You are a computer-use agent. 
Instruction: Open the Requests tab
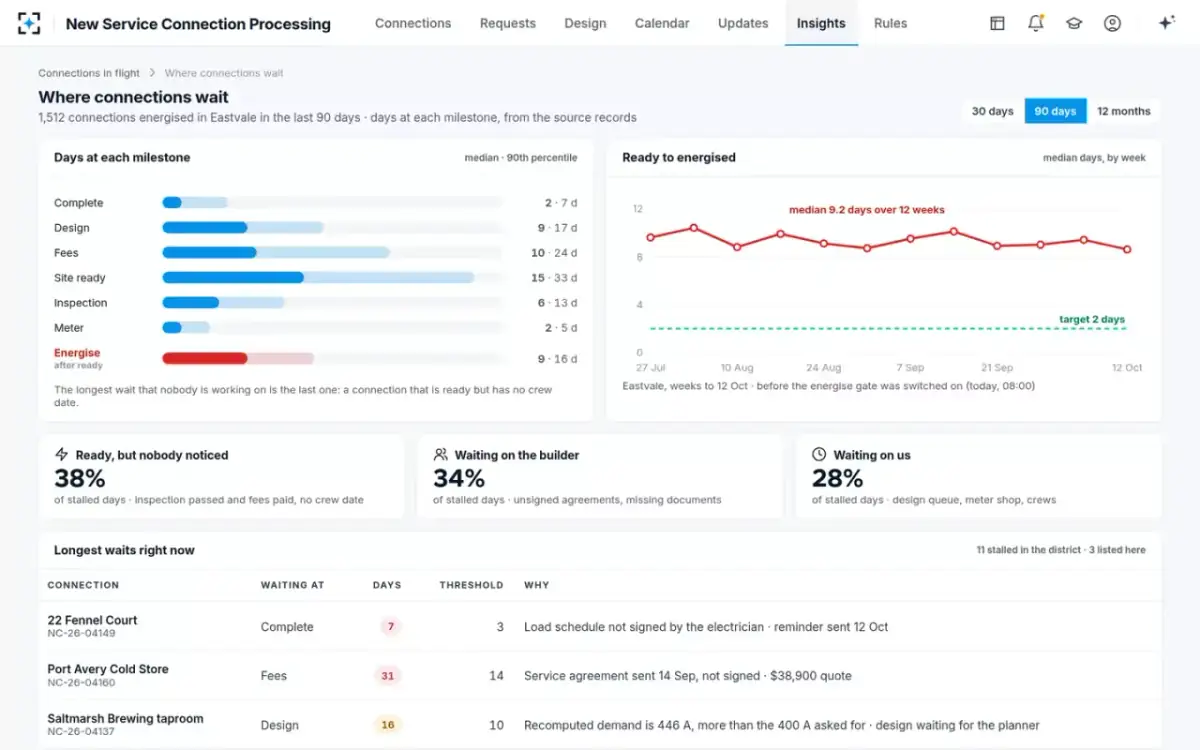pos(508,23)
